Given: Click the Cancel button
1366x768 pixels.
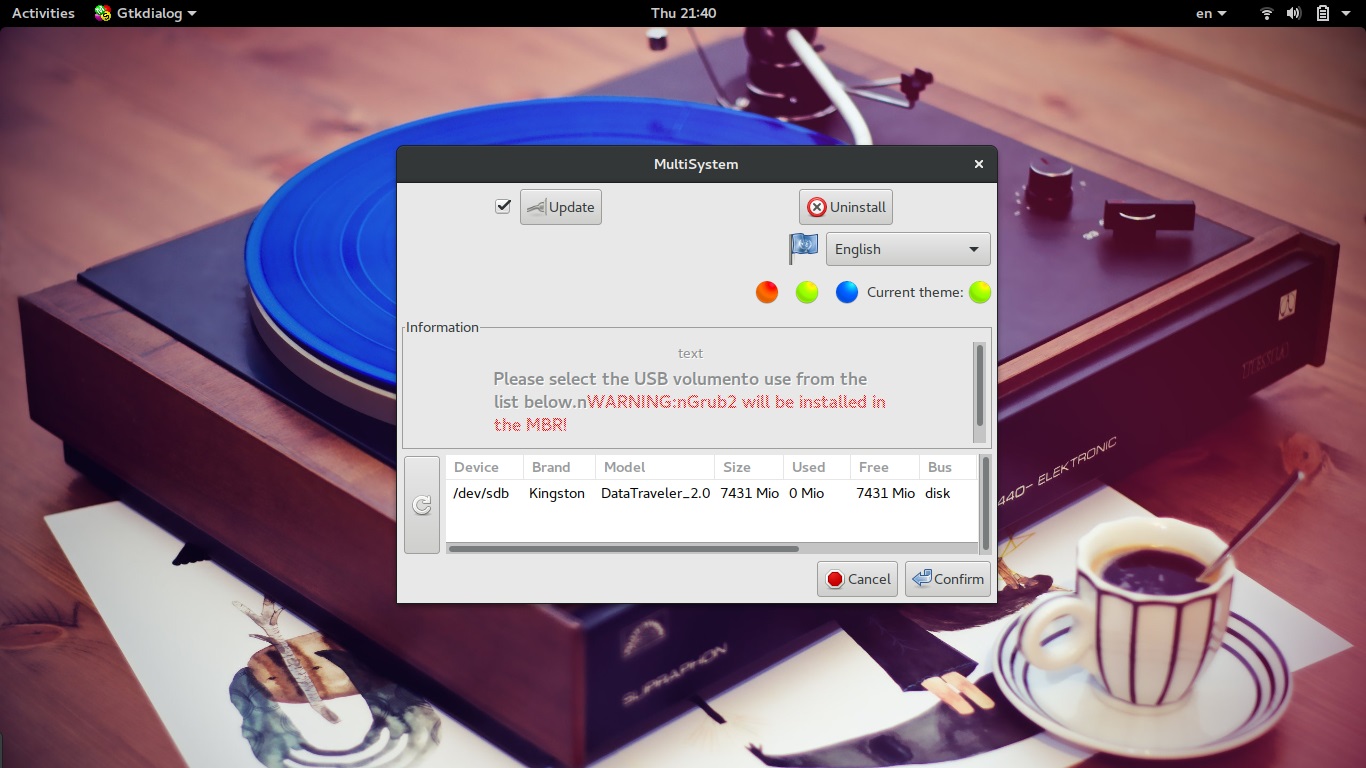Looking at the screenshot, I should 857,579.
